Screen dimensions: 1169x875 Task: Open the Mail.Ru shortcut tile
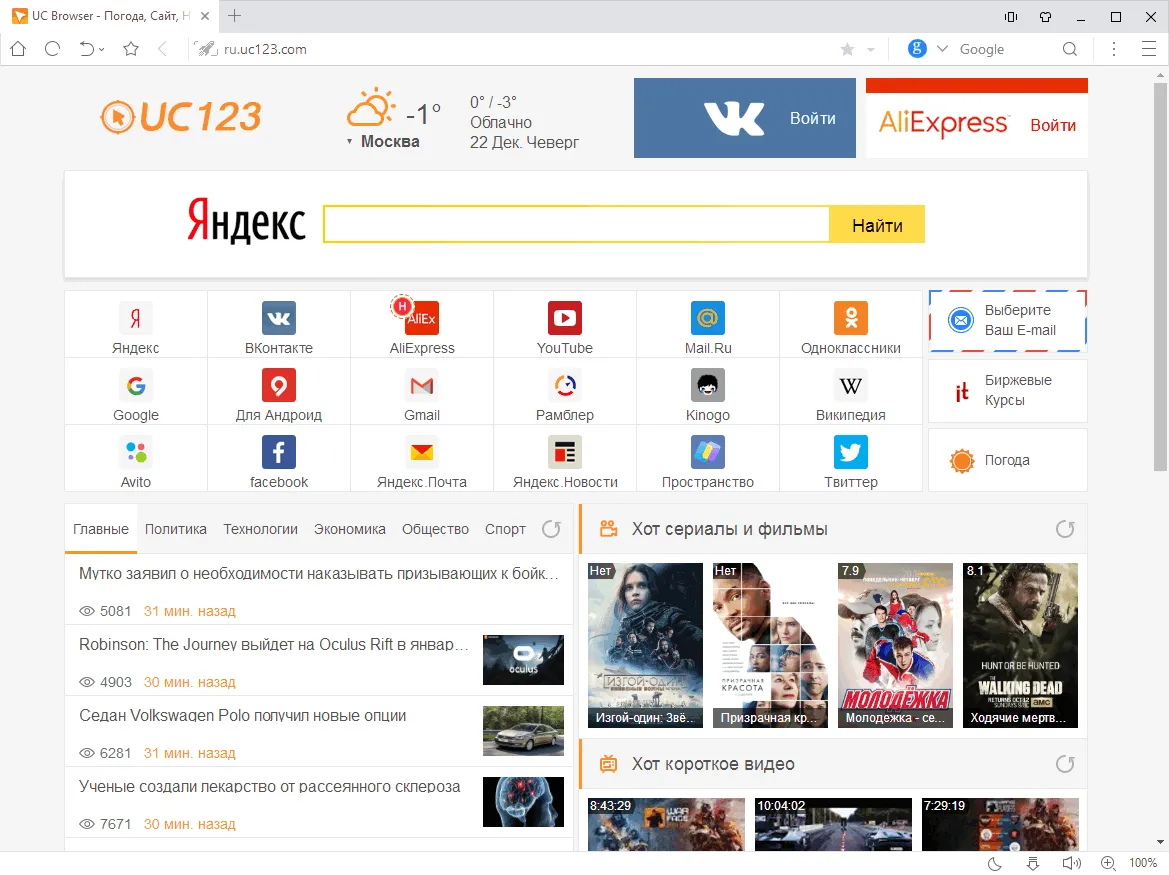tap(708, 325)
